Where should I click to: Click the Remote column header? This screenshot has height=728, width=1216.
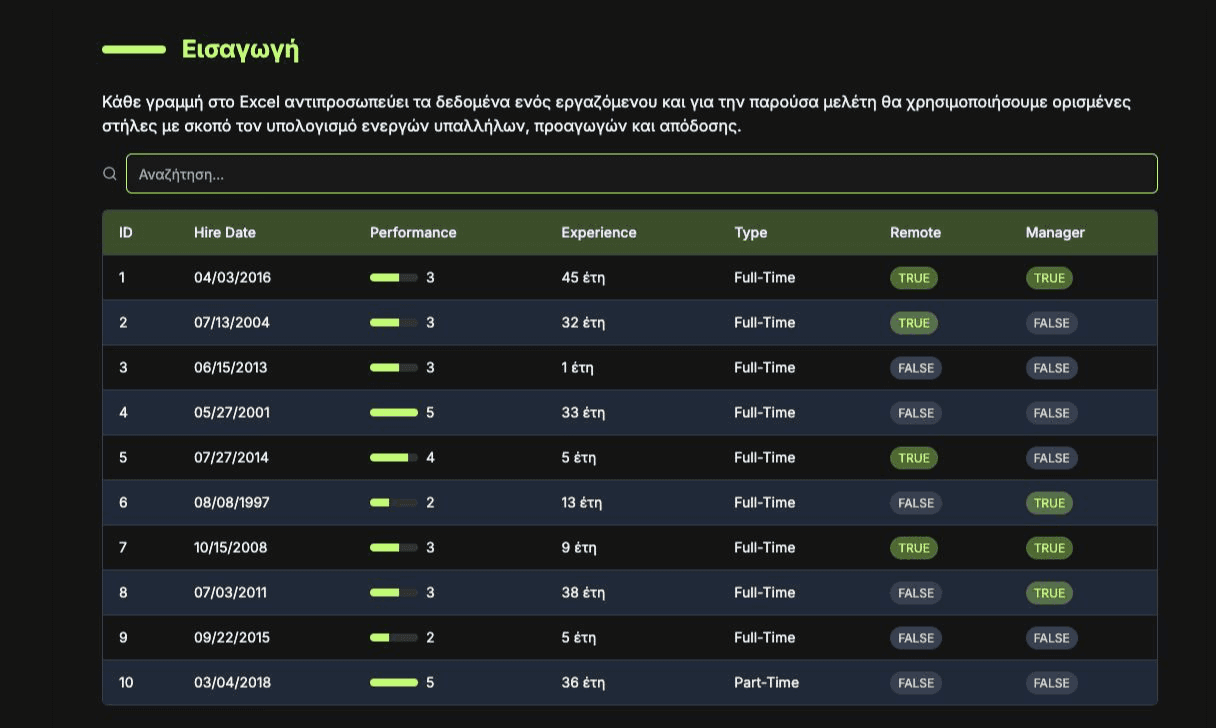(x=915, y=232)
